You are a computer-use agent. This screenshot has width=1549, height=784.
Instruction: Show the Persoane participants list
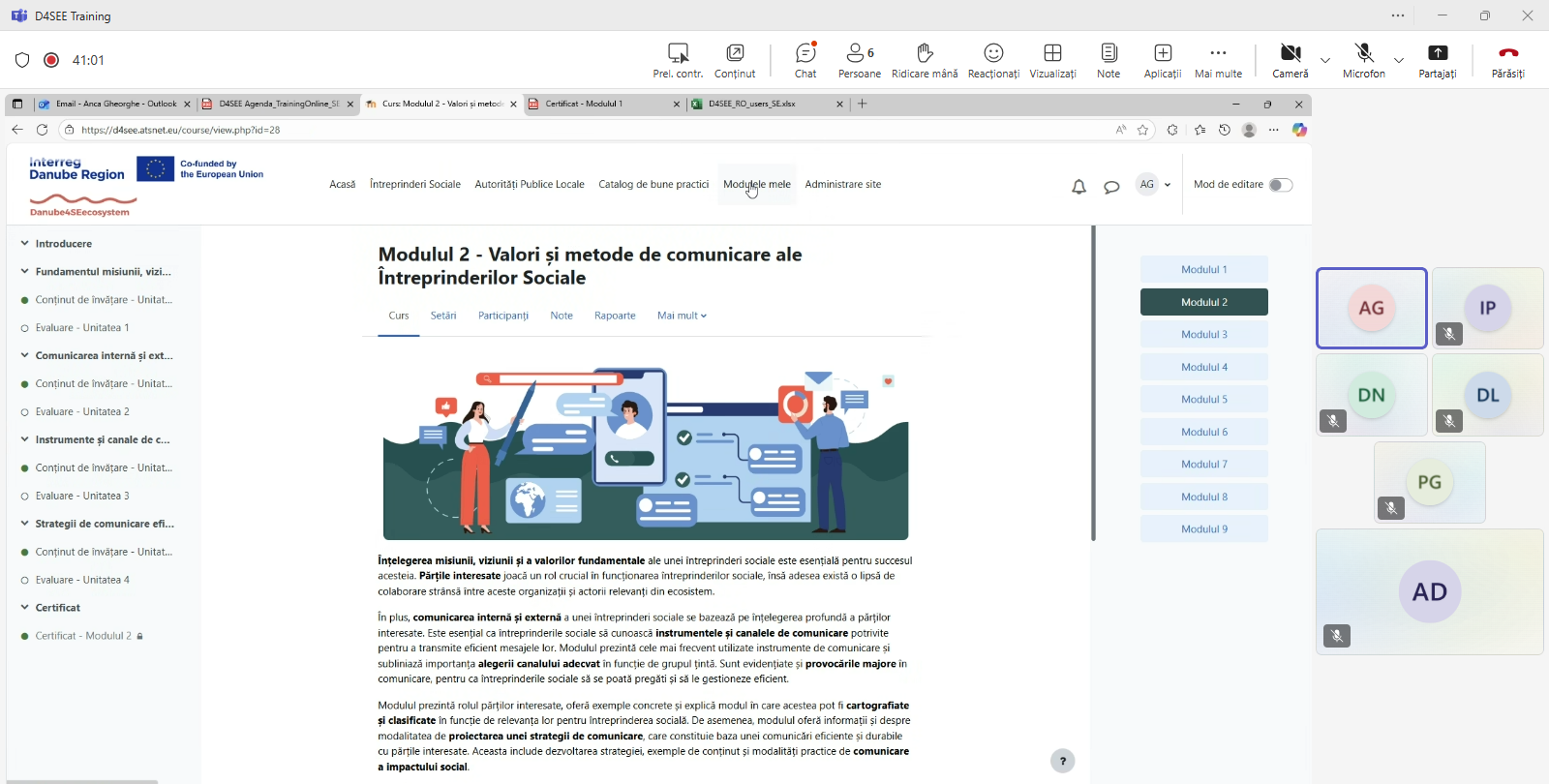point(860,60)
